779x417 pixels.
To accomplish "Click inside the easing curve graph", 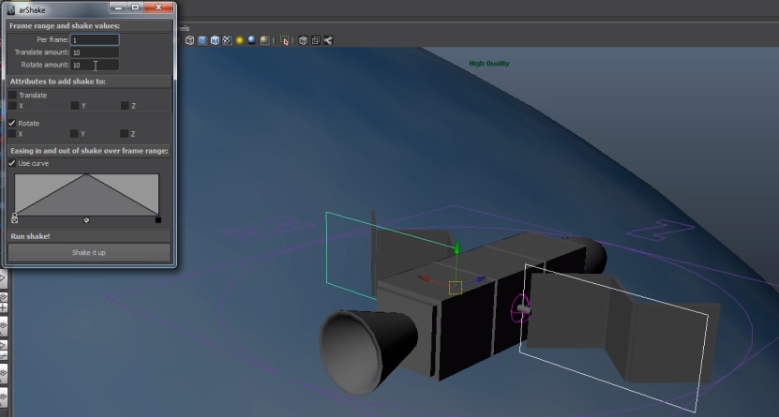I will pyautogui.click(x=87, y=194).
